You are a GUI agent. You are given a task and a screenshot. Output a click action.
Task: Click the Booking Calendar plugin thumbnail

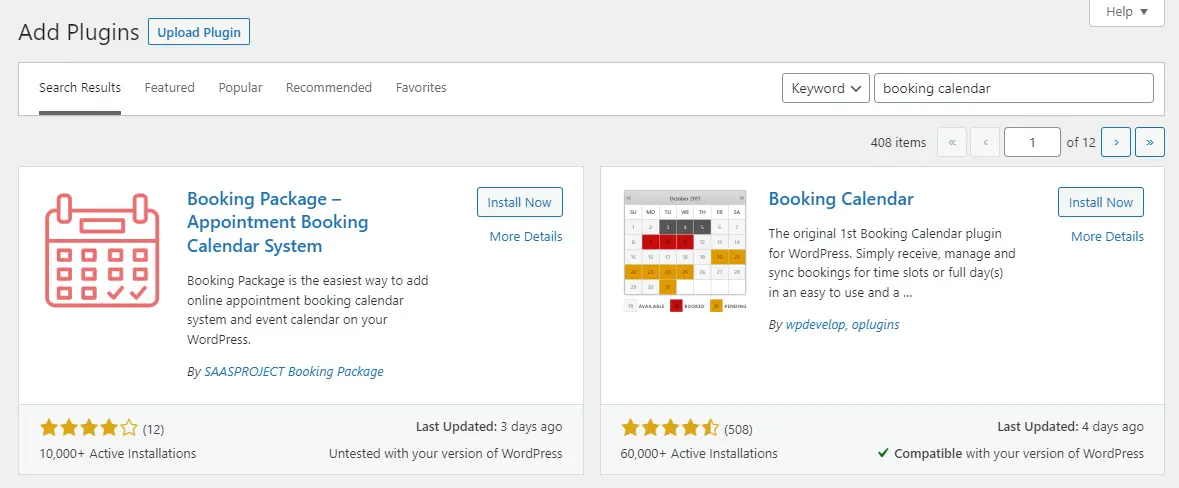click(685, 252)
